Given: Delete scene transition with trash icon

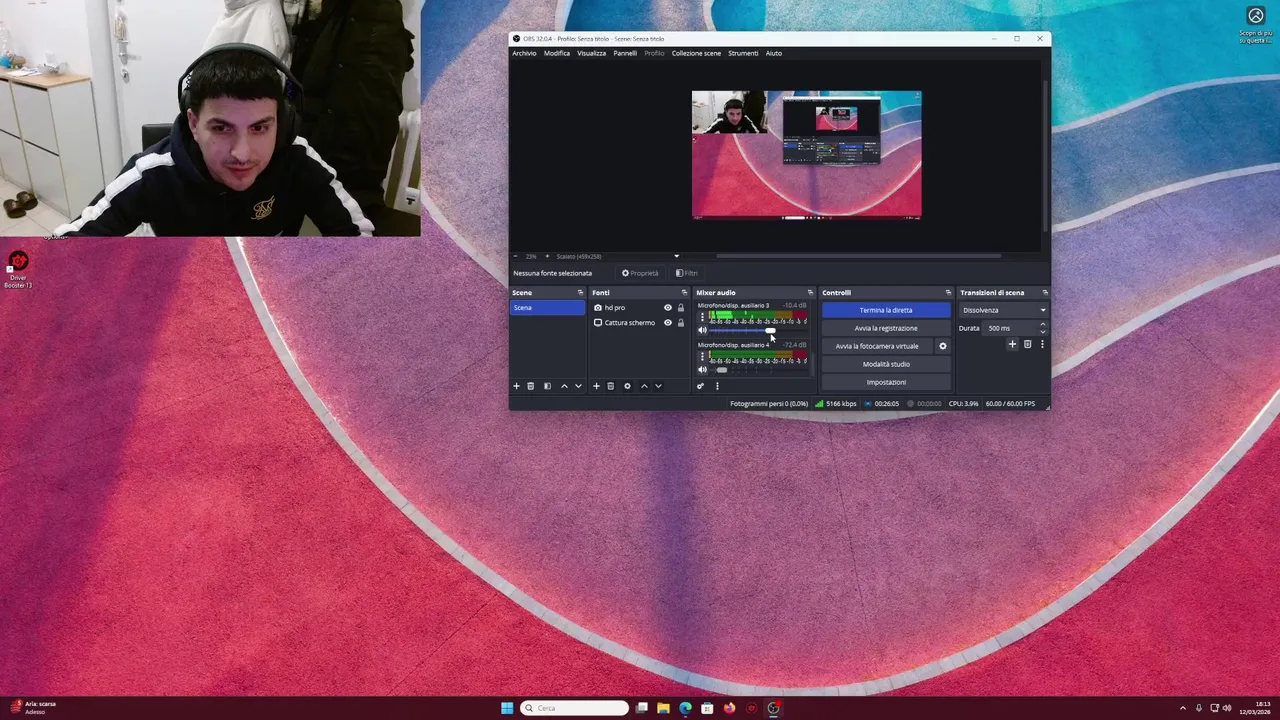Looking at the screenshot, I should [1027, 344].
